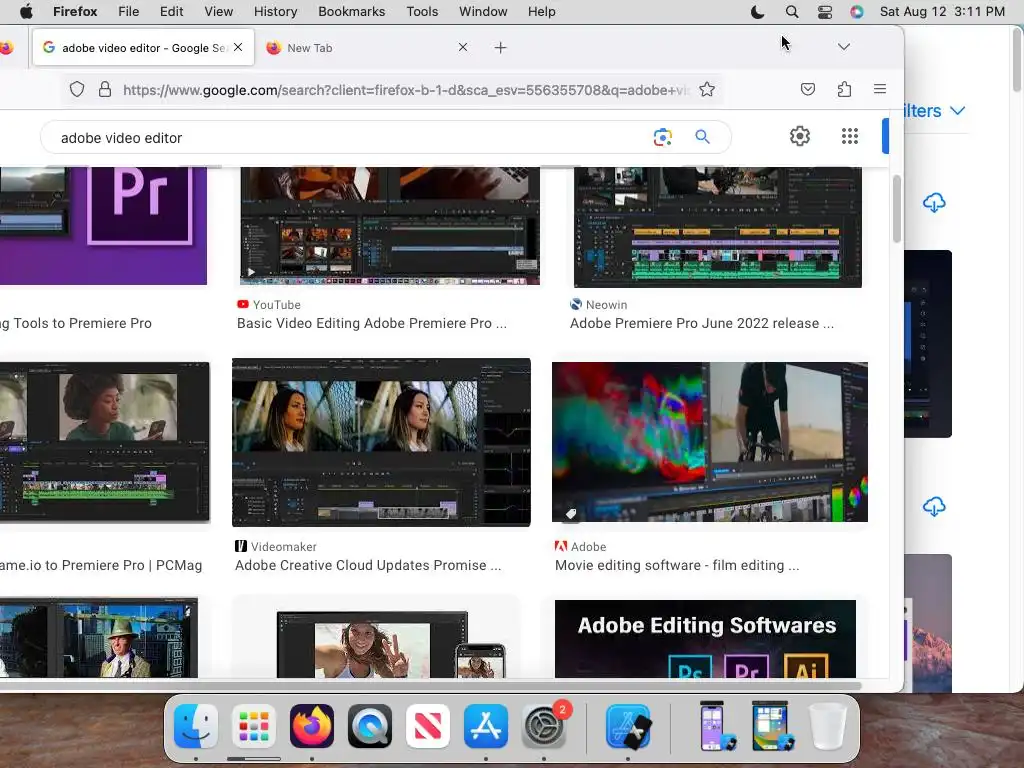Open Launchpad from the Dock
Image resolution: width=1024 pixels, height=768 pixels.
[254, 726]
